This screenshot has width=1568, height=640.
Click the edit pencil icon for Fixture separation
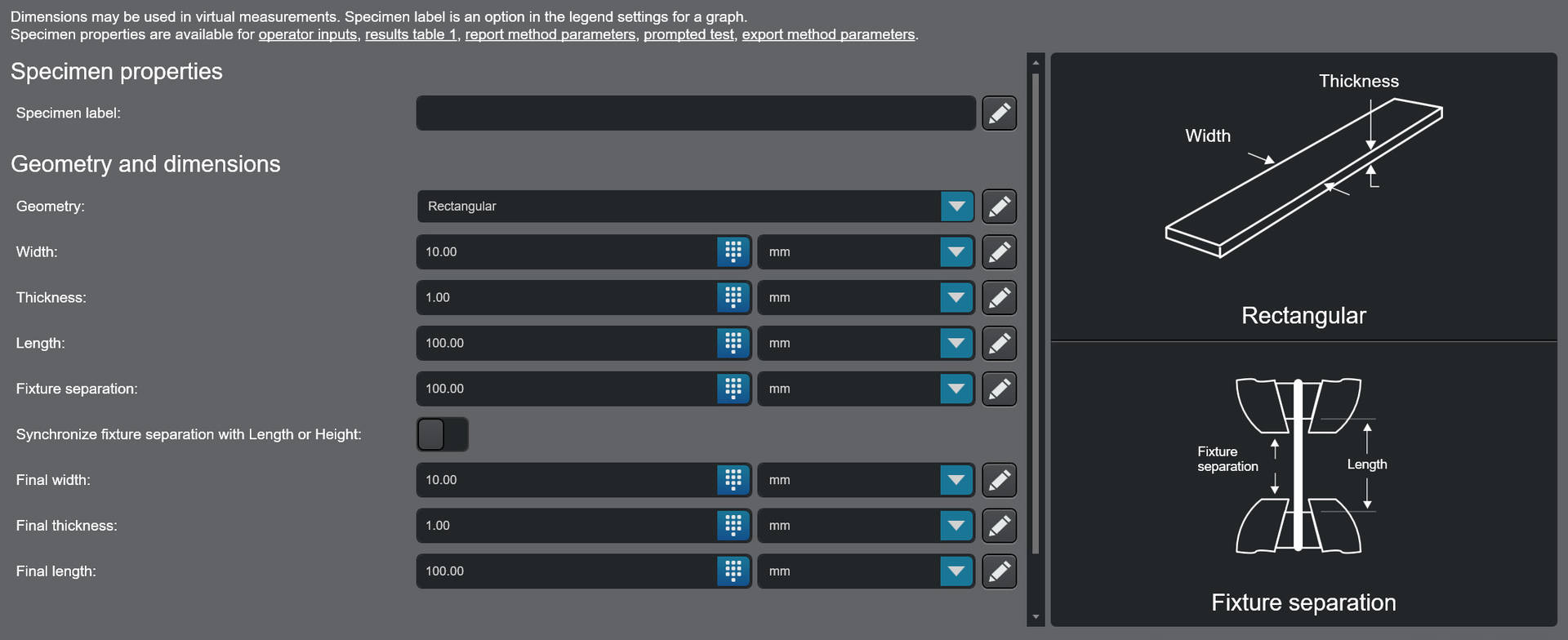point(999,389)
